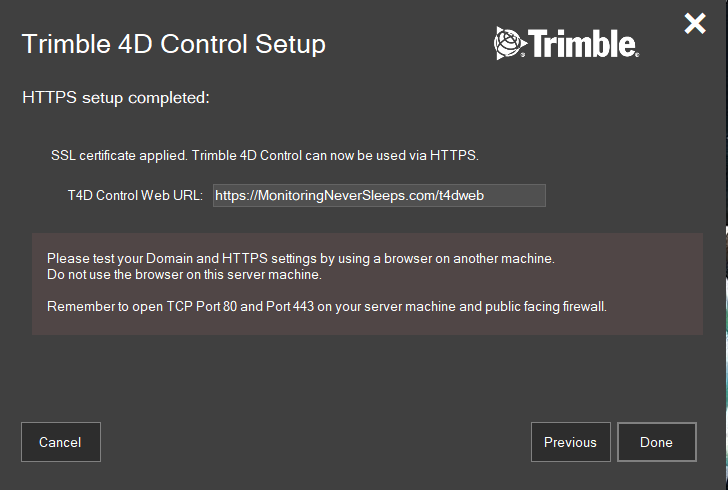Click the 'Trimble 4D Control Setup' title

173,45
